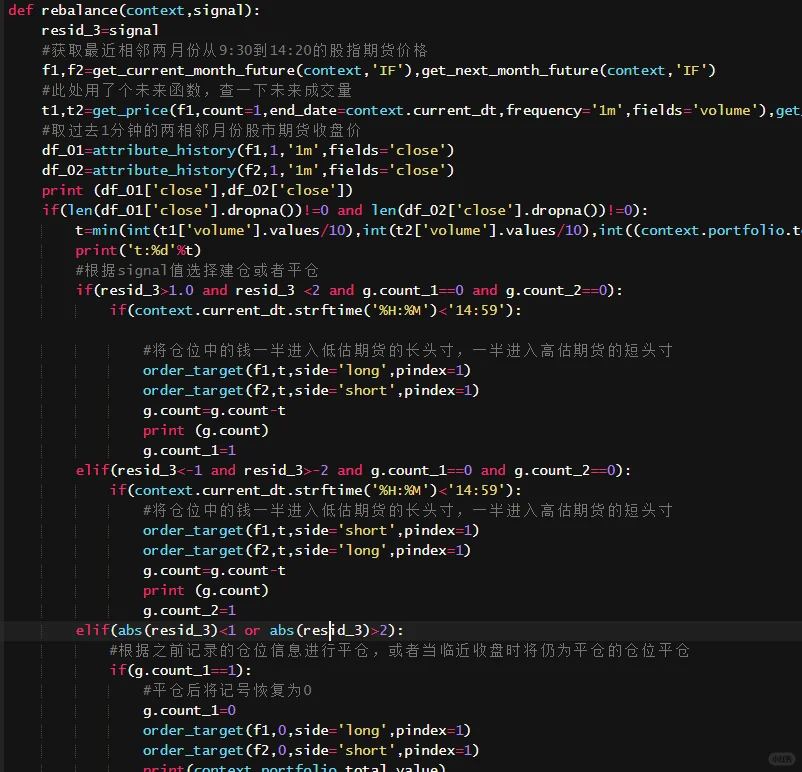Click order_target(f2,t,side='short',pindex=1) line
Screen dimensions: 802x772
tap(311, 390)
